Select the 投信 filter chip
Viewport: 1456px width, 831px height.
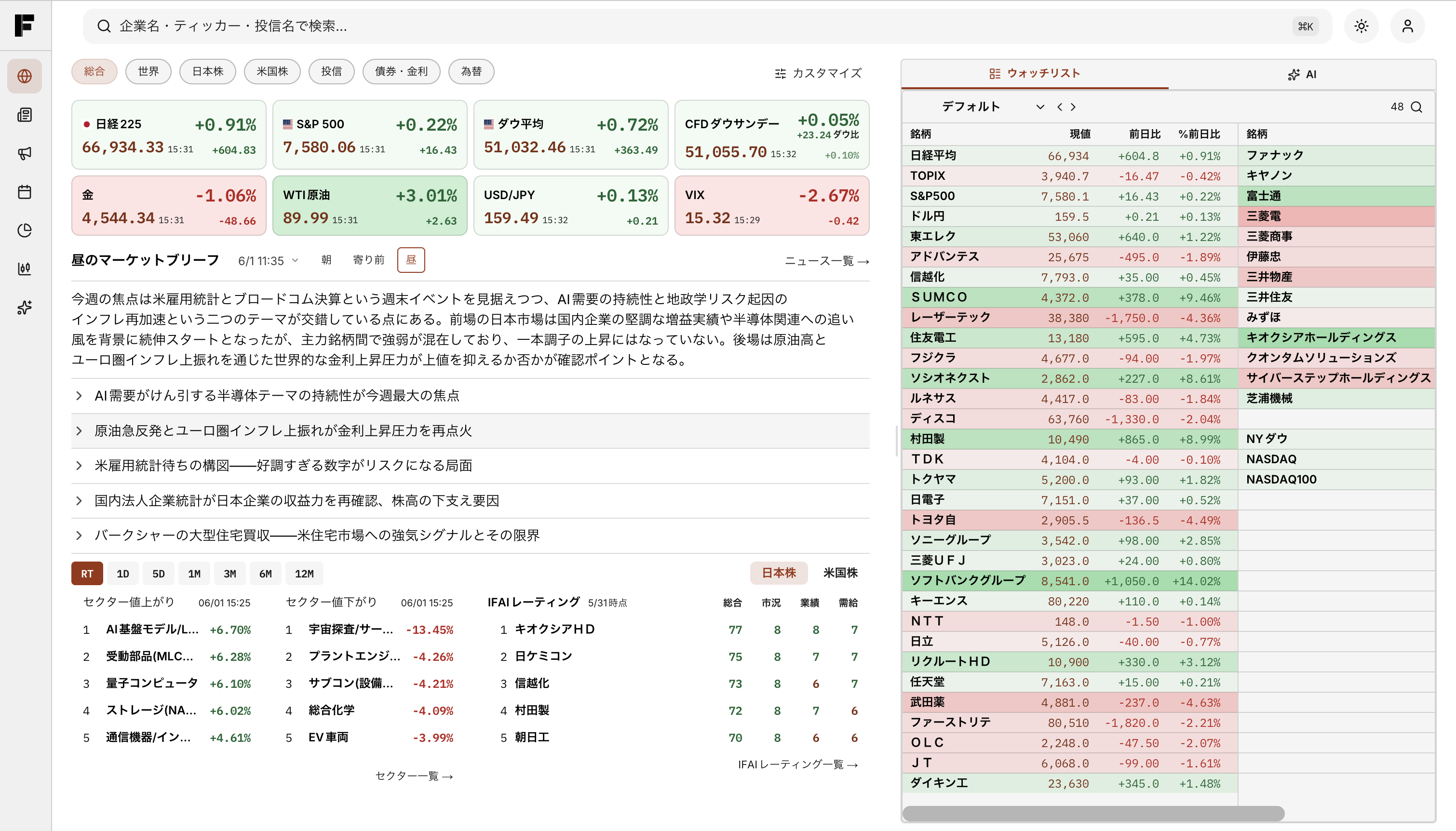pyautogui.click(x=332, y=71)
